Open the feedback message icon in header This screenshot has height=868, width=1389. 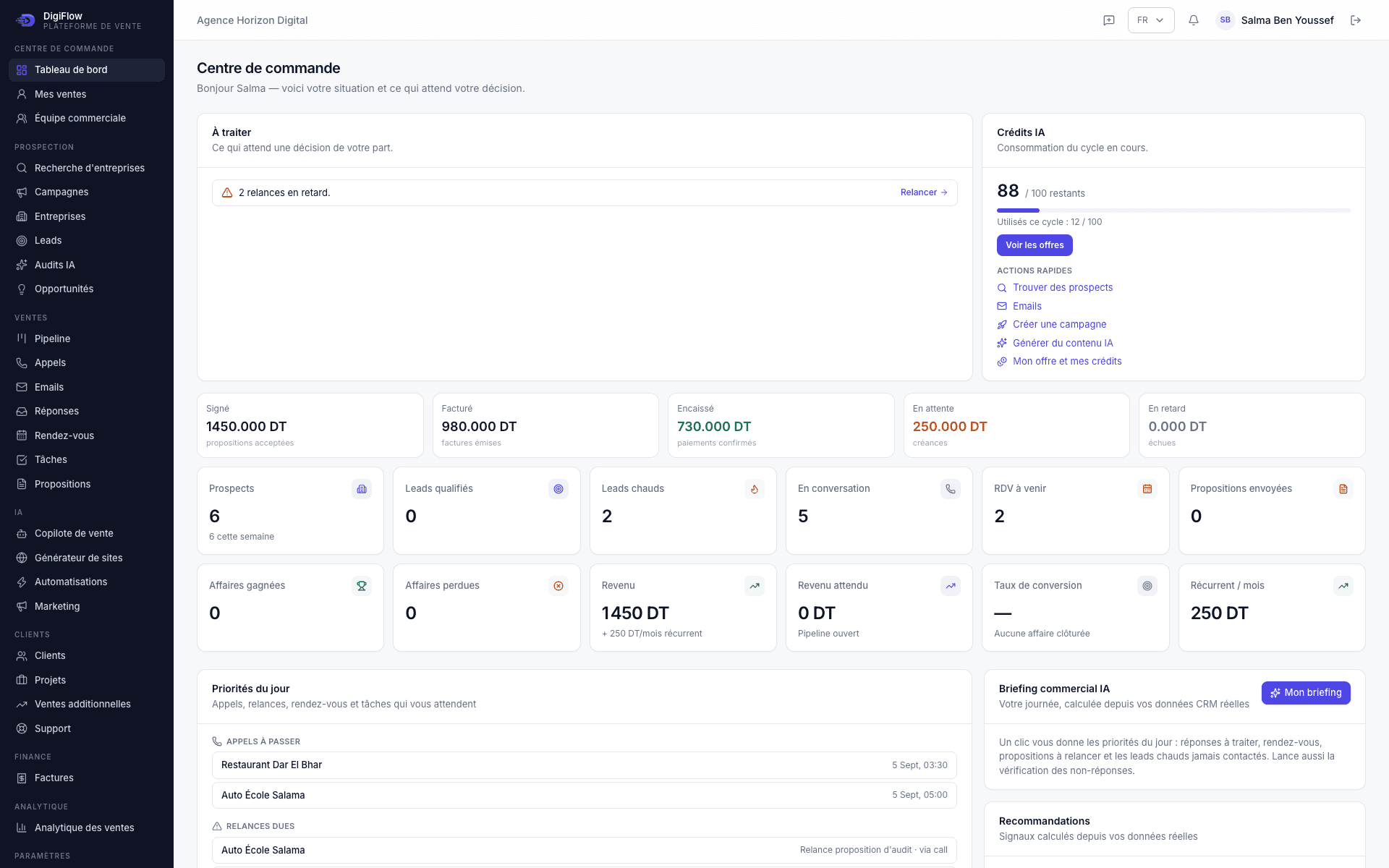point(1108,20)
